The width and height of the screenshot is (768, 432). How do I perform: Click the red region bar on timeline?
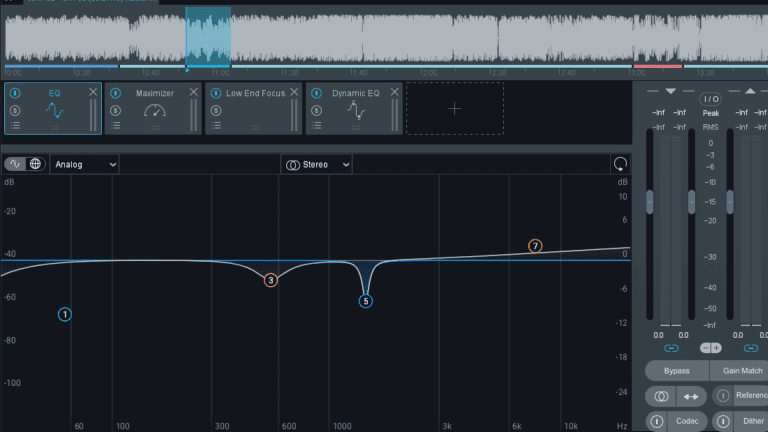657,66
